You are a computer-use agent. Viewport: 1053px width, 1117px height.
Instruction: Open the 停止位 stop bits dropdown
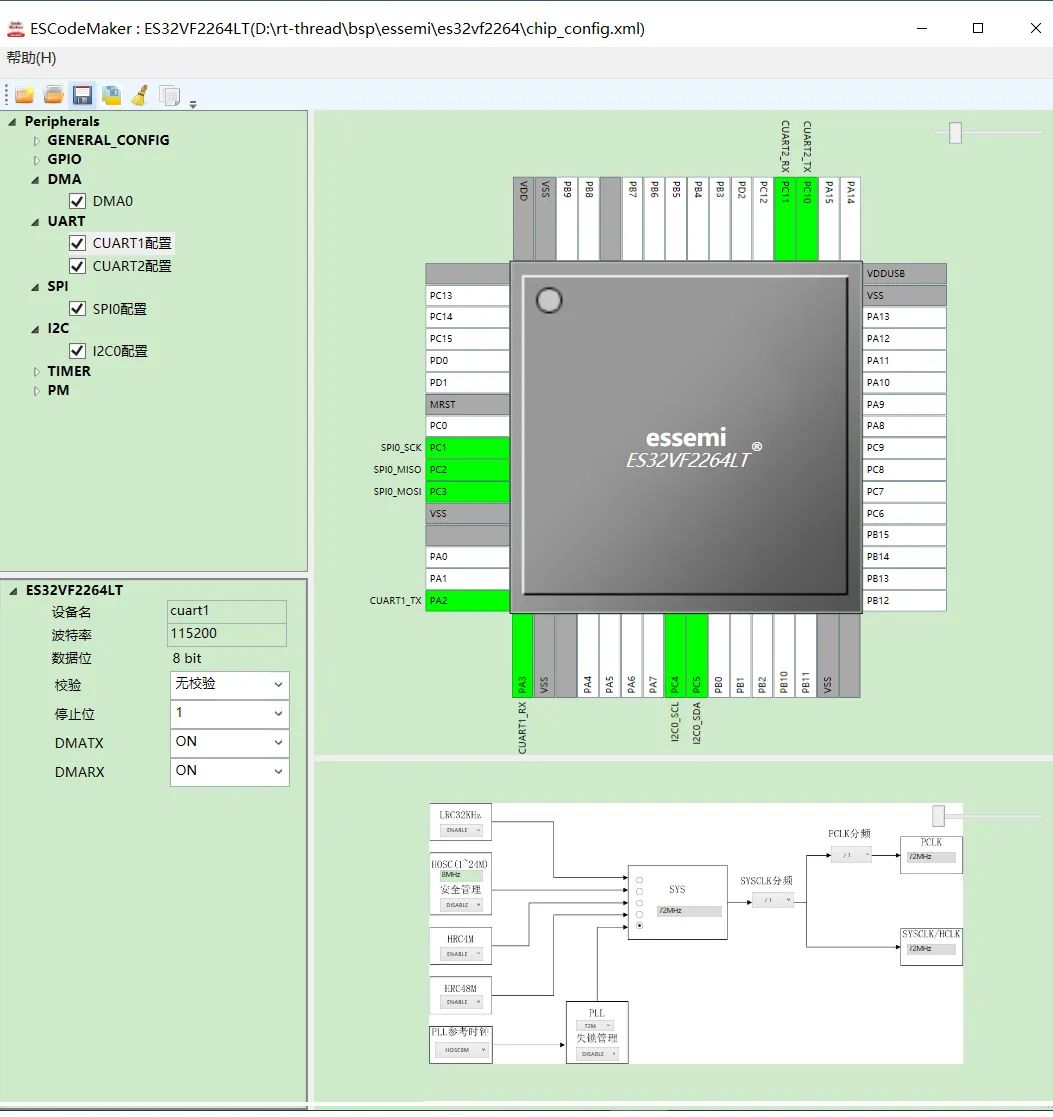click(229, 714)
